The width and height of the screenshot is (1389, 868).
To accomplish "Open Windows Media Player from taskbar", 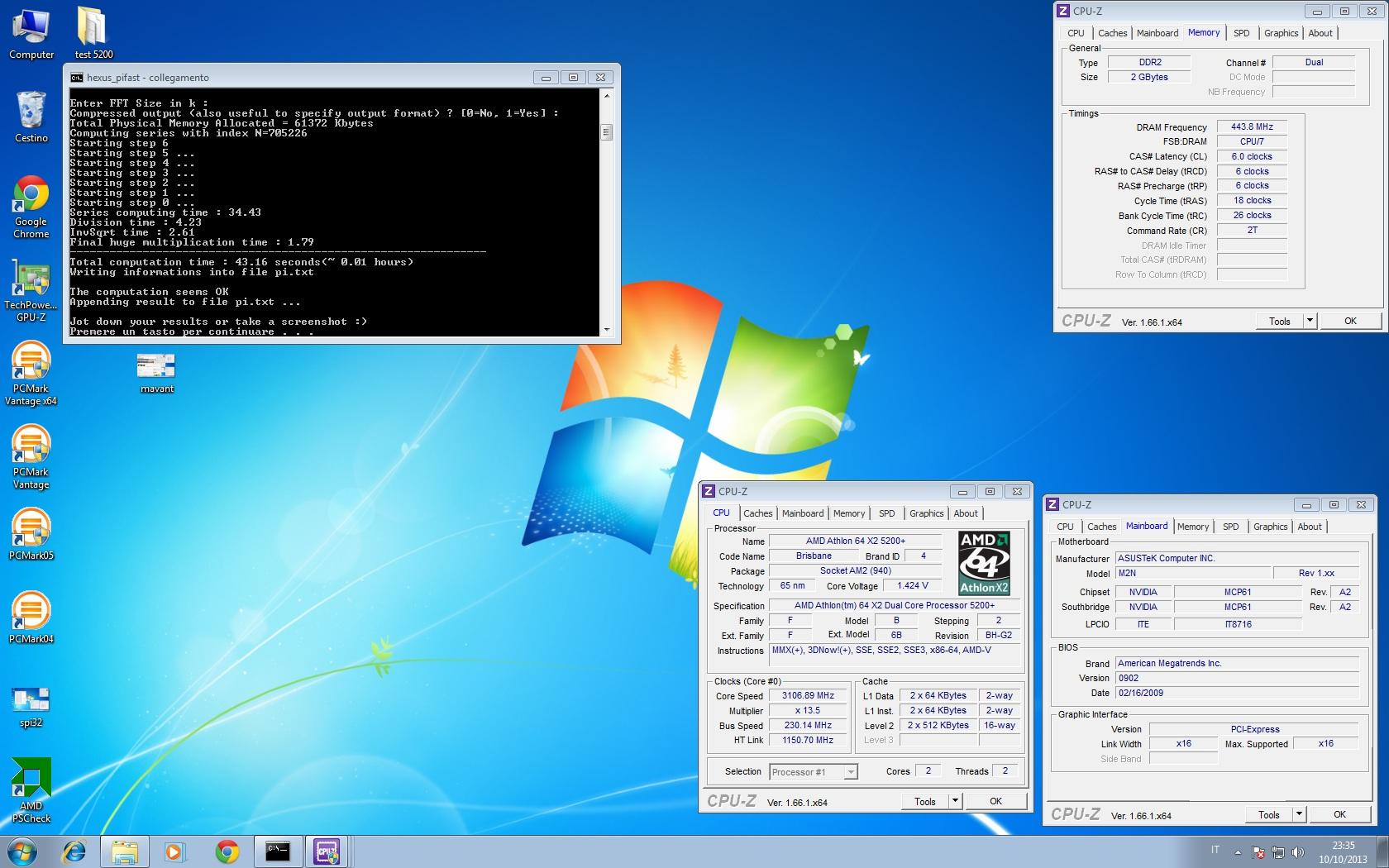I will [x=174, y=851].
